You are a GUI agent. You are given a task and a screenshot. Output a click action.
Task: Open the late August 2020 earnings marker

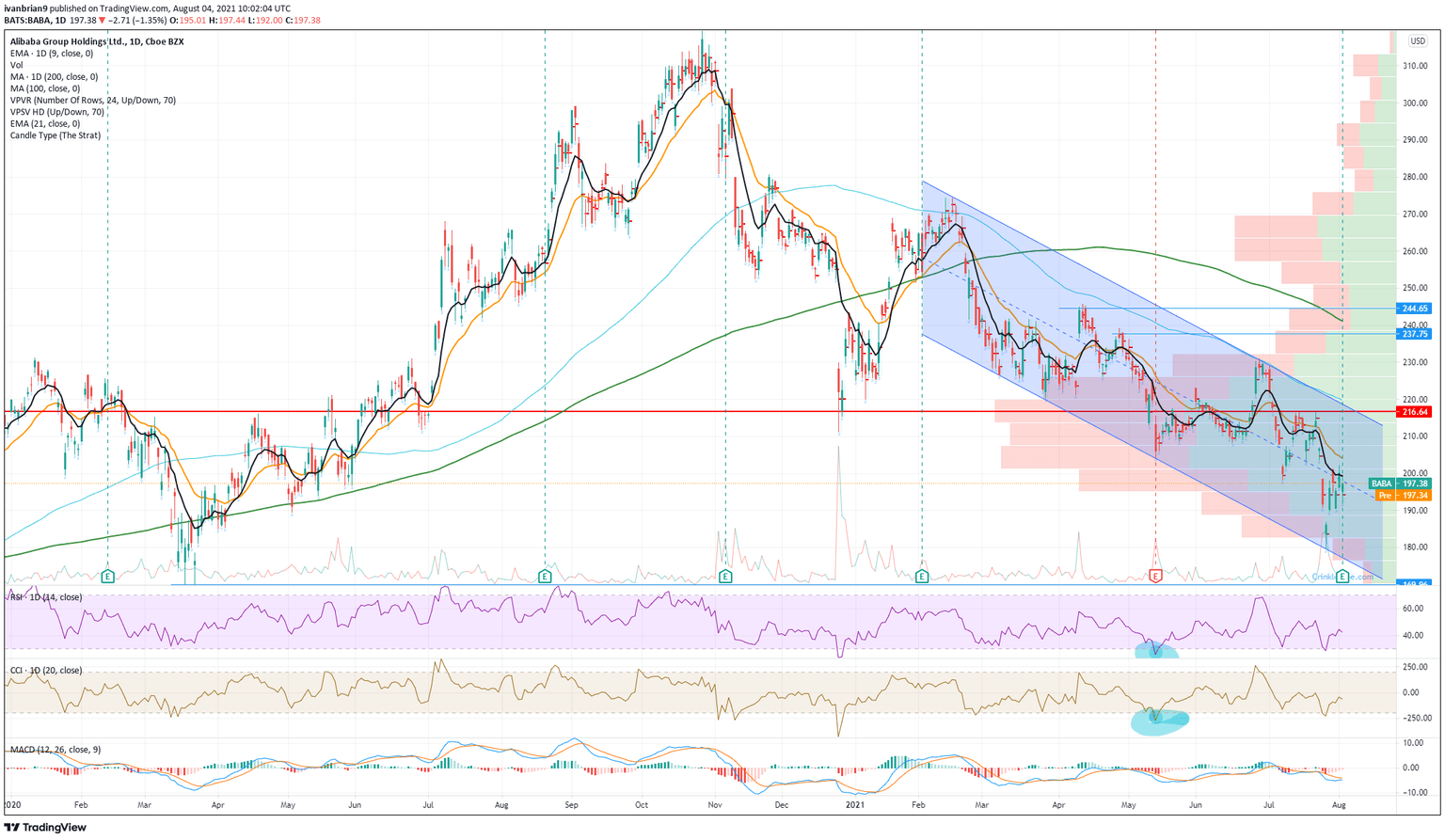point(545,575)
